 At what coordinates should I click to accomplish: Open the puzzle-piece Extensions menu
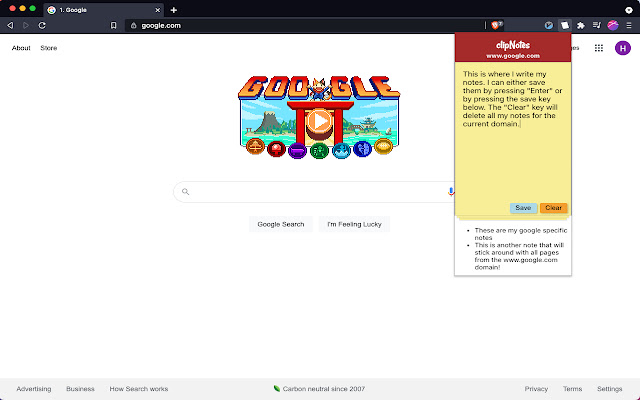[580, 25]
